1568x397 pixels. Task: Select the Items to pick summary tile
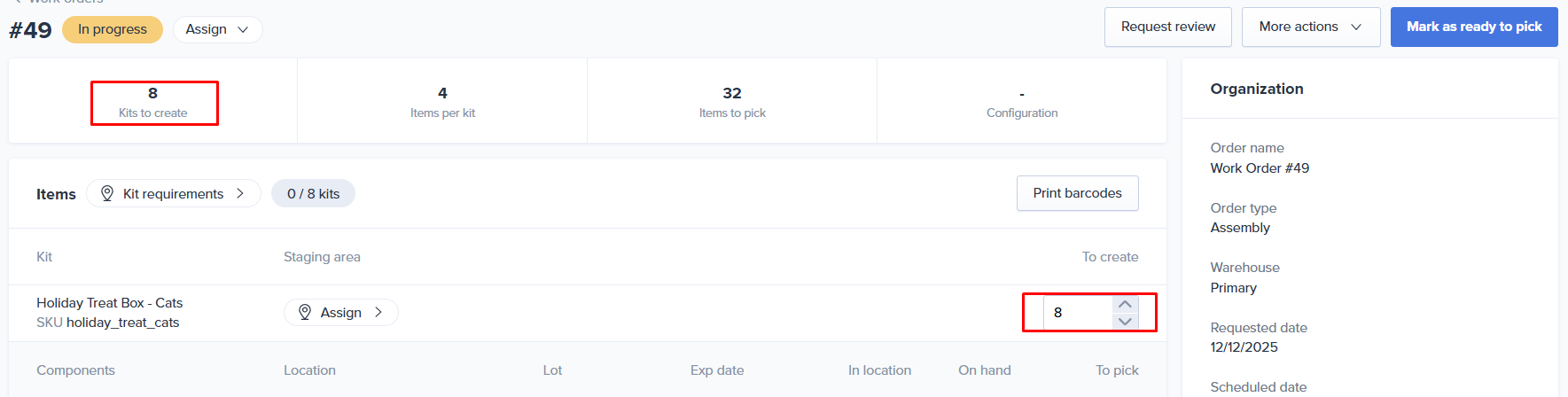[732, 102]
